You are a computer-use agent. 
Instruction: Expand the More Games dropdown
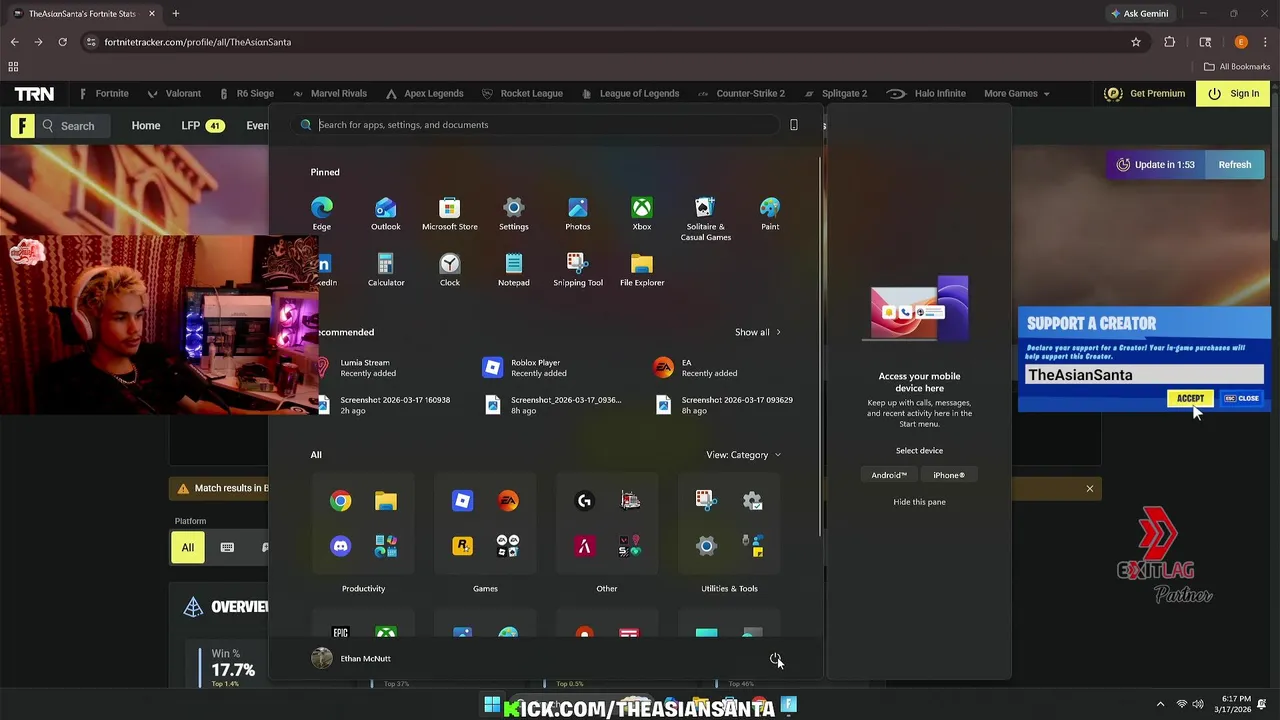point(1017,93)
